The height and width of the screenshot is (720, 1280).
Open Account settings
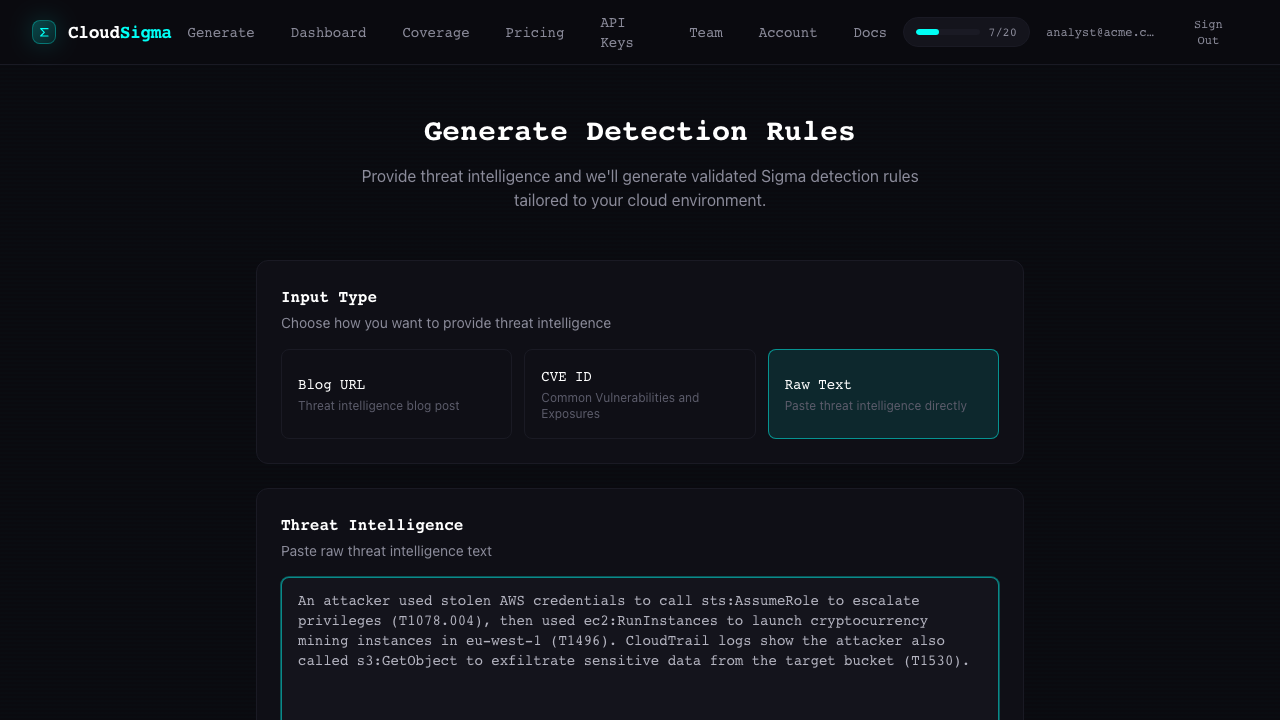click(x=787, y=32)
